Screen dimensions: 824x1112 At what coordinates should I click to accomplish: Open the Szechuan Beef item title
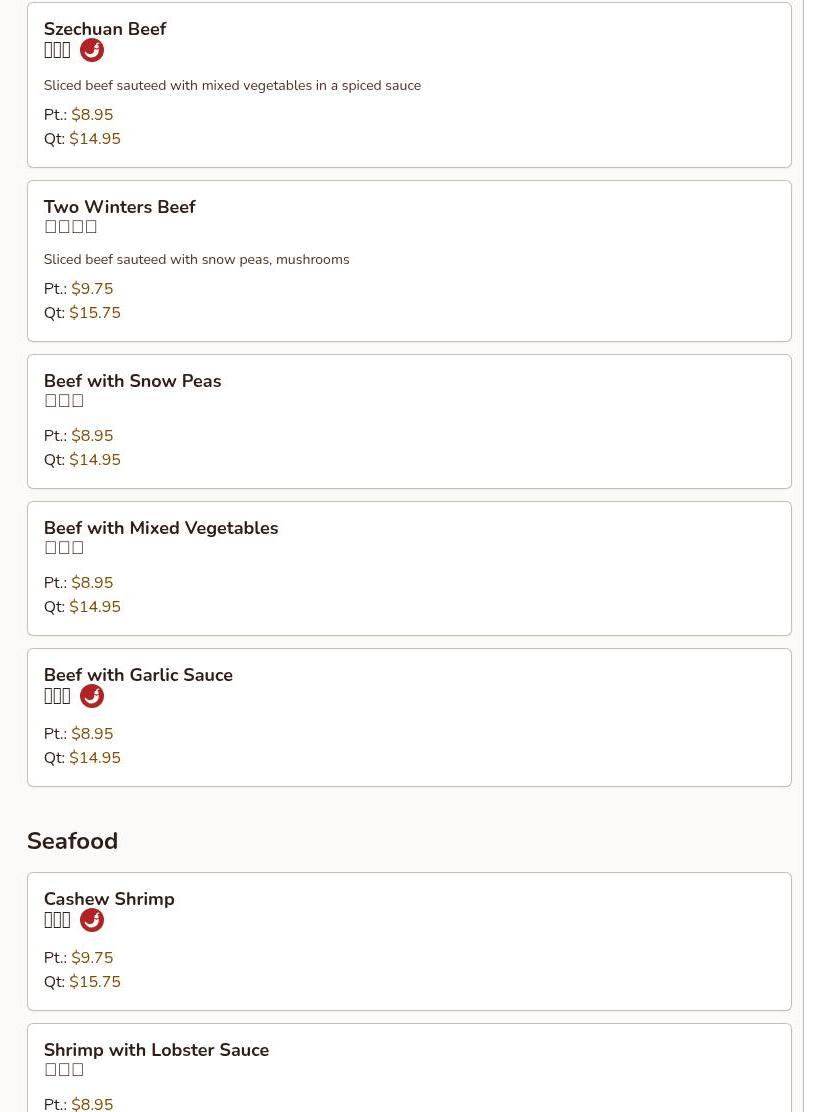click(x=105, y=29)
